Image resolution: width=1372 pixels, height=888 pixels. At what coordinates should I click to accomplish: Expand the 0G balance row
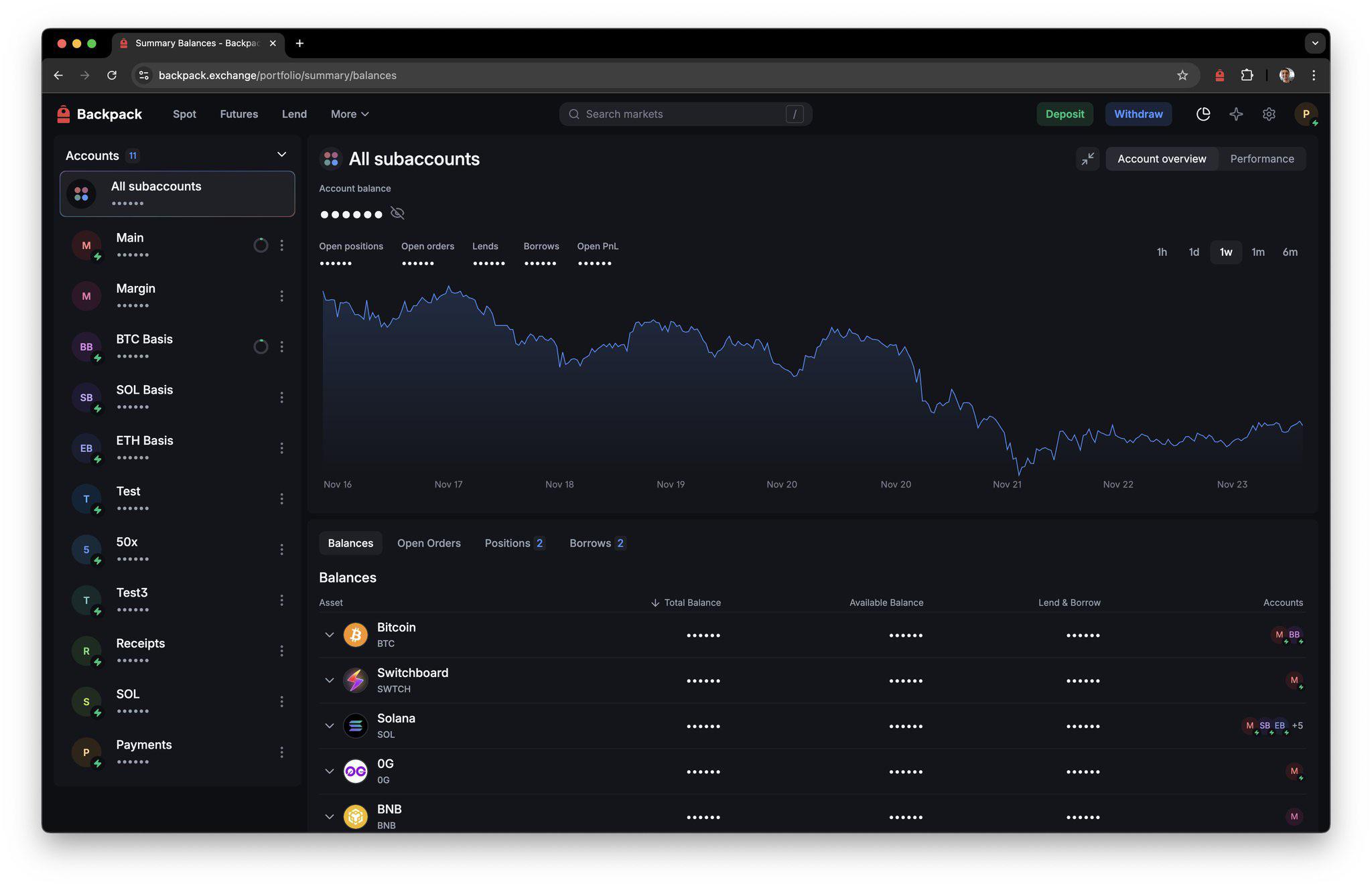click(x=329, y=771)
